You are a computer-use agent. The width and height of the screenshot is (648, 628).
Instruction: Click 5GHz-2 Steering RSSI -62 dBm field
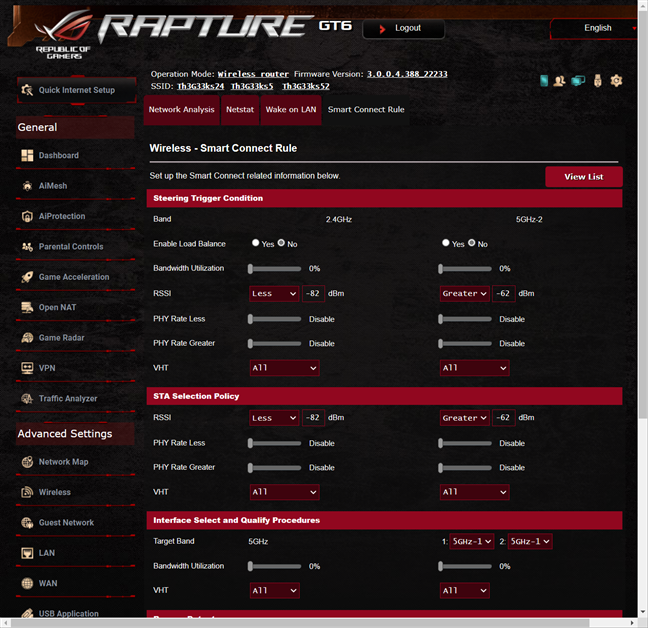tap(504, 294)
